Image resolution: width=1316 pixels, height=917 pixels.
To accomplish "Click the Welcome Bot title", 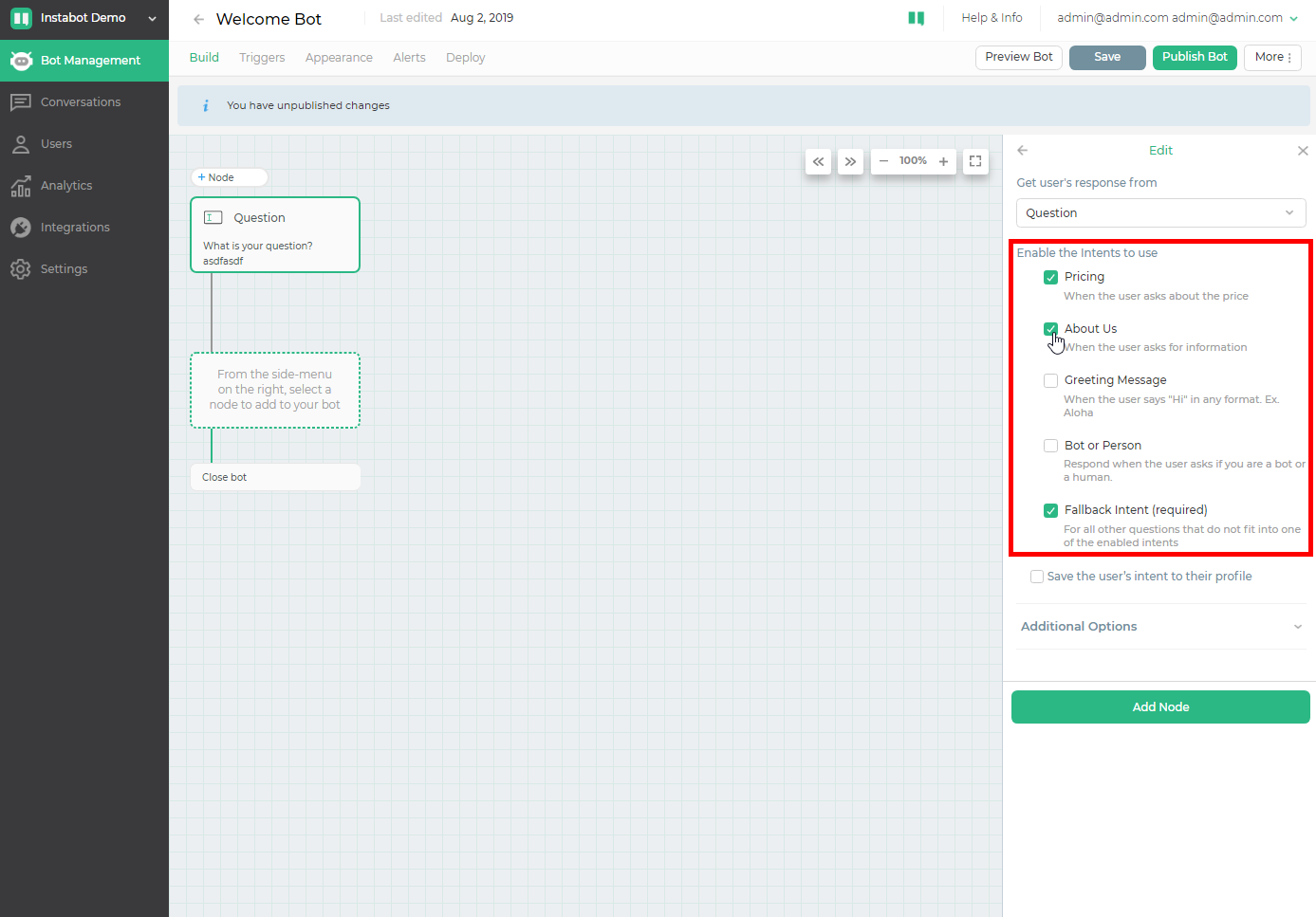I will [x=269, y=19].
